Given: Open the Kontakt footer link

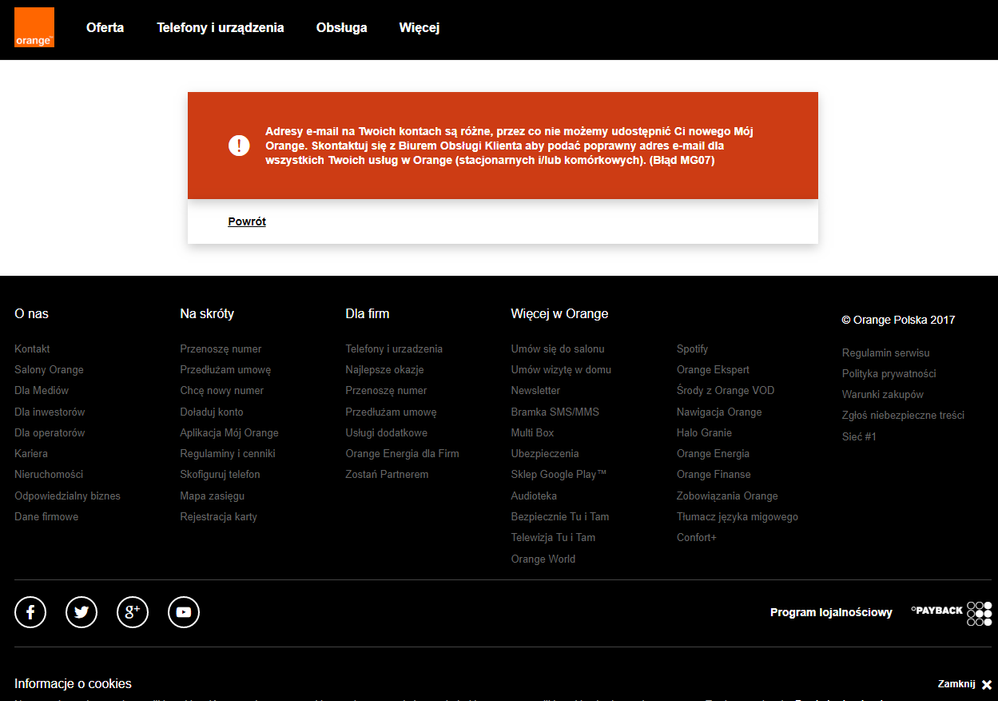Looking at the screenshot, I should (x=32, y=349).
